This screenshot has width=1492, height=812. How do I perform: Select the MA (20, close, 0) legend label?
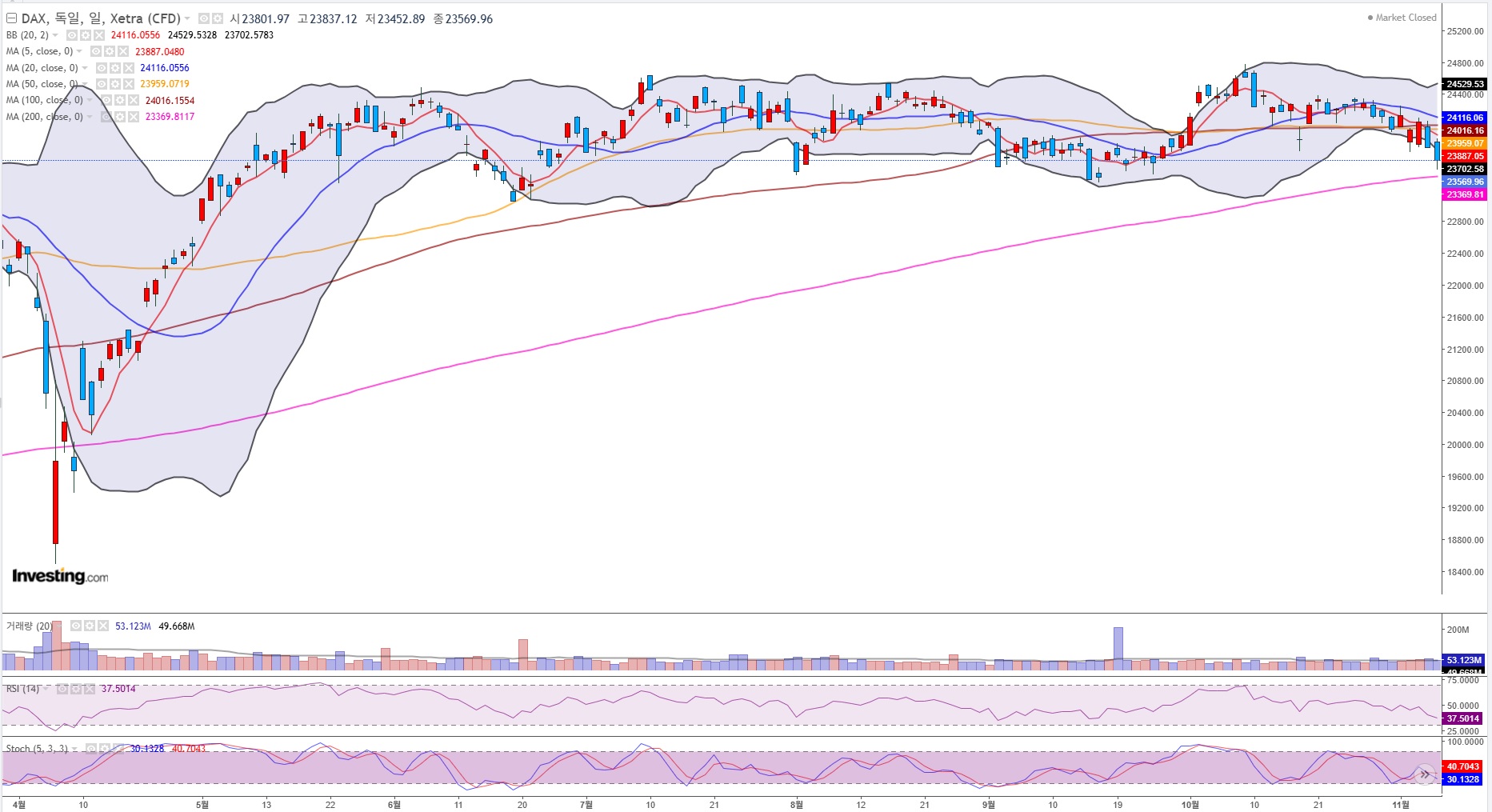point(42,68)
